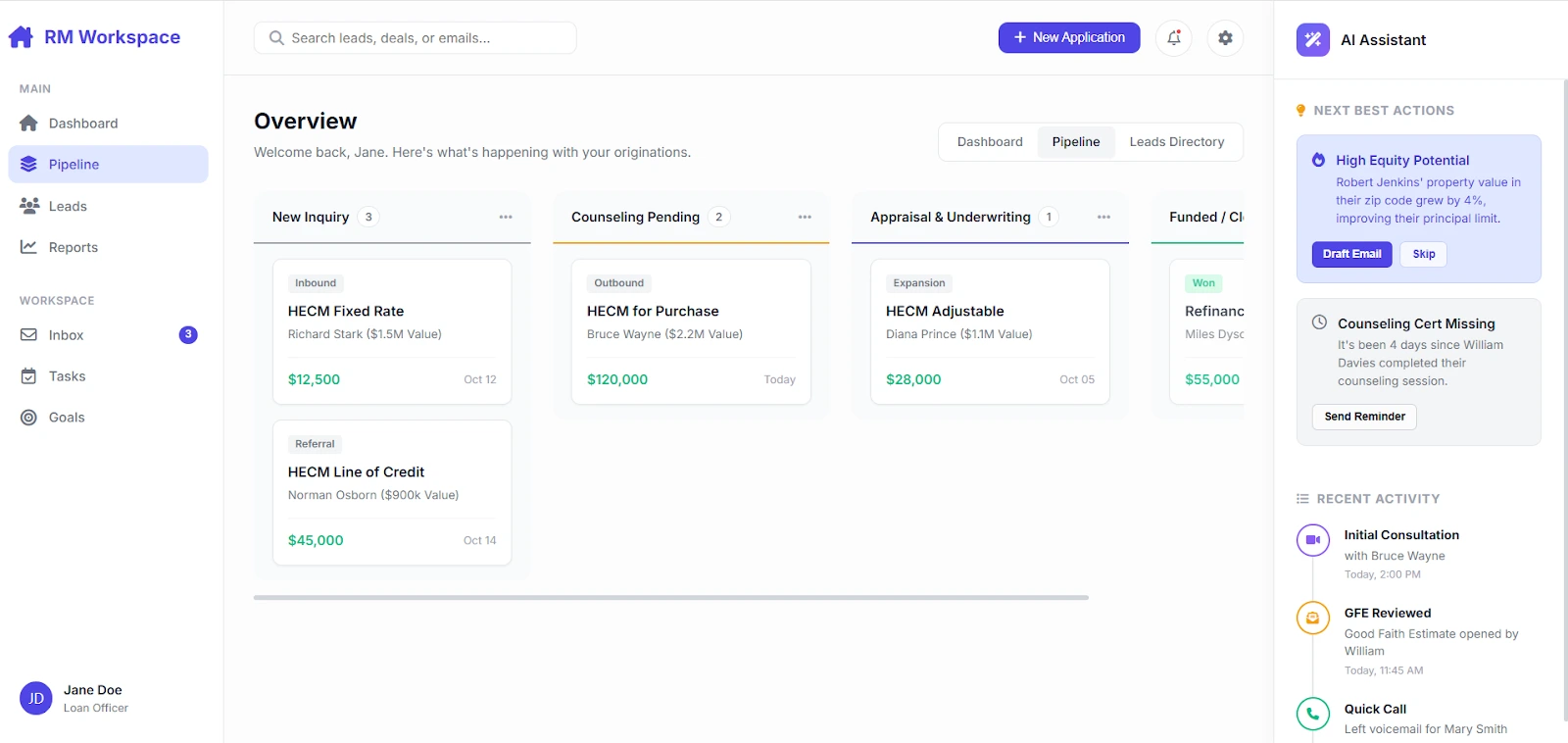This screenshot has height=743, width=1568.
Task: Switch to the Dashboard tab
Action: [989, 142]
